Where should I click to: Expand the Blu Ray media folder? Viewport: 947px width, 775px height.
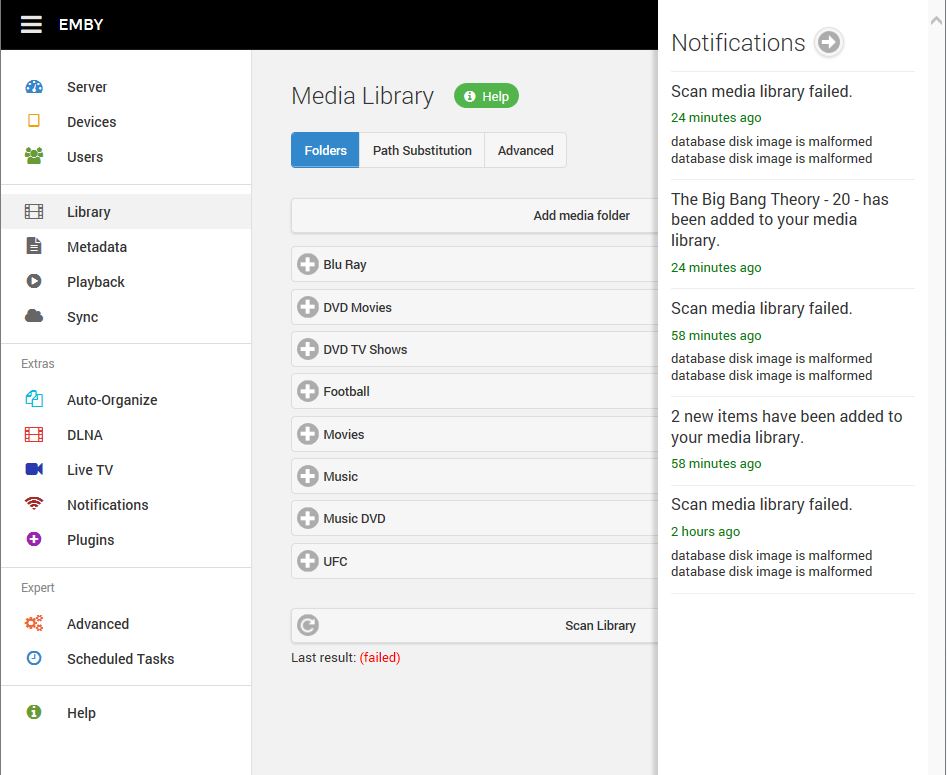[308, 265]
